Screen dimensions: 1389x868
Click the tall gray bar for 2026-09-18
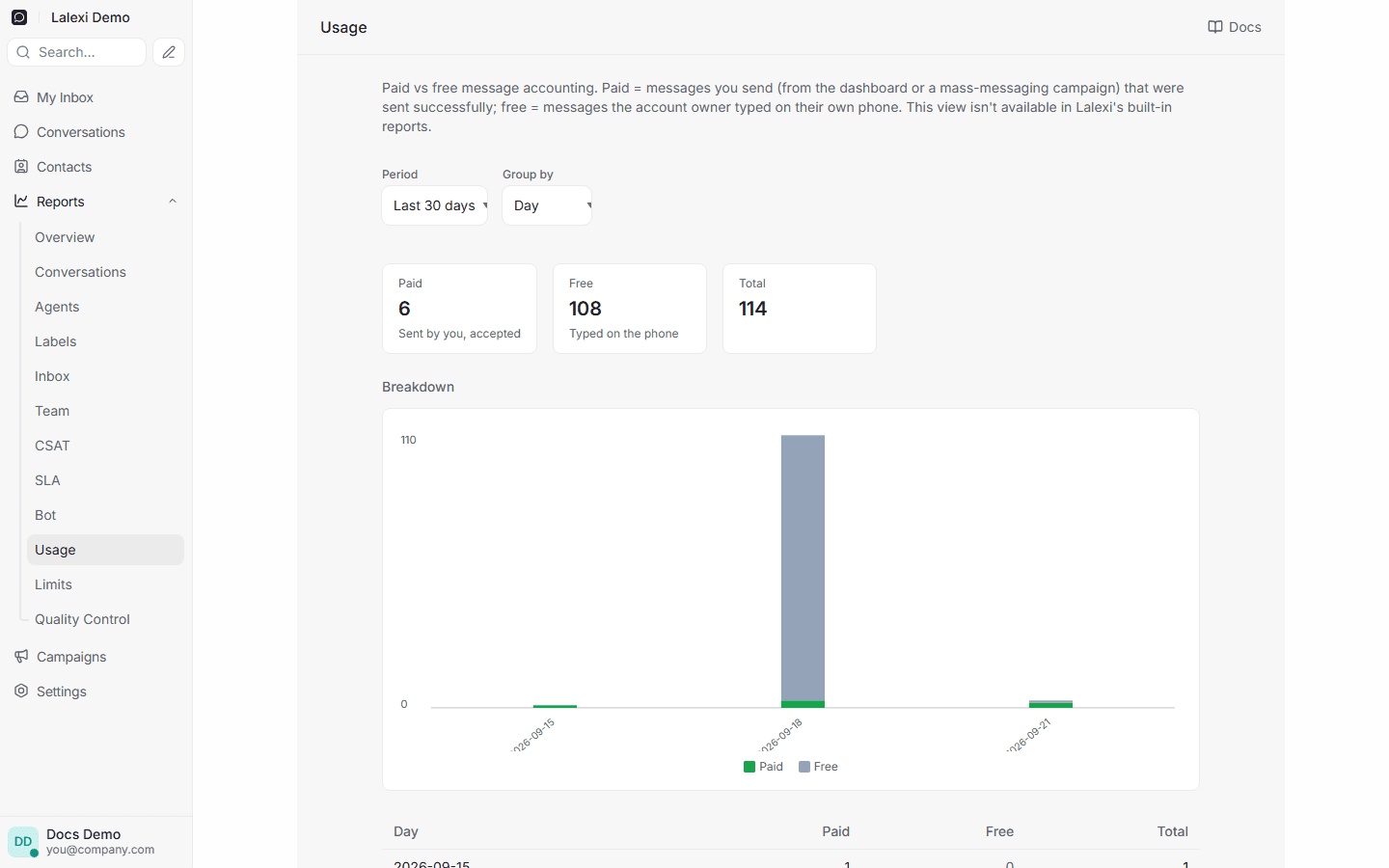click(803, 568)
